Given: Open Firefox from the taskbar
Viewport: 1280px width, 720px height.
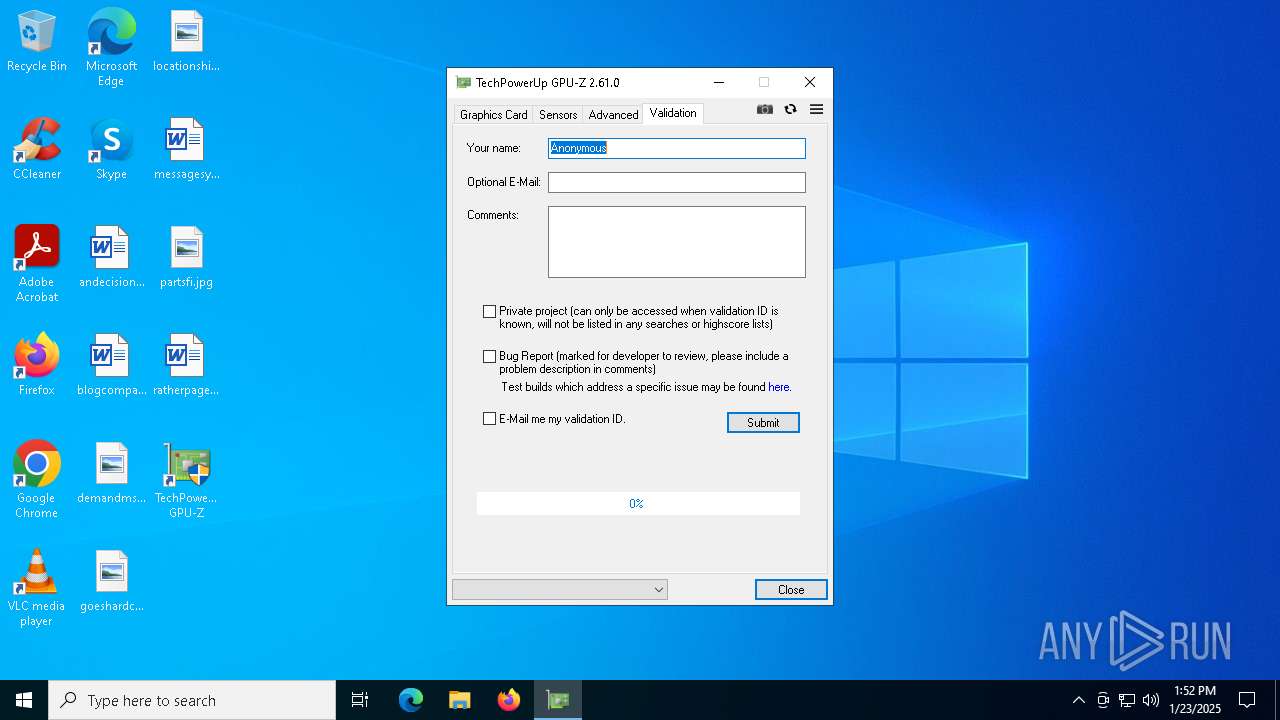Looking at the screenshot, I should click(509, 700).
